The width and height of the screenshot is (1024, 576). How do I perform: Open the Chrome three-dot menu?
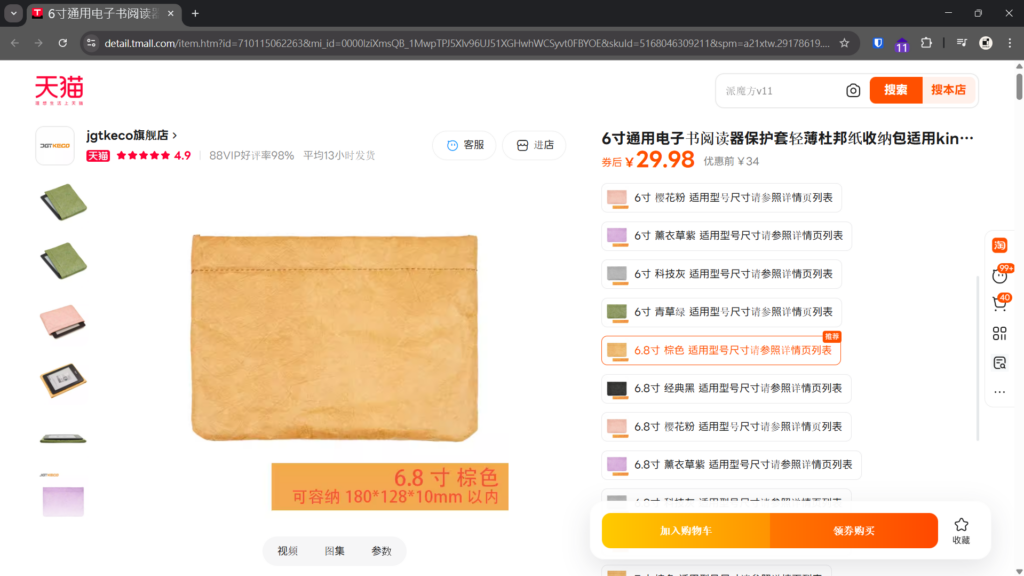1009,43
